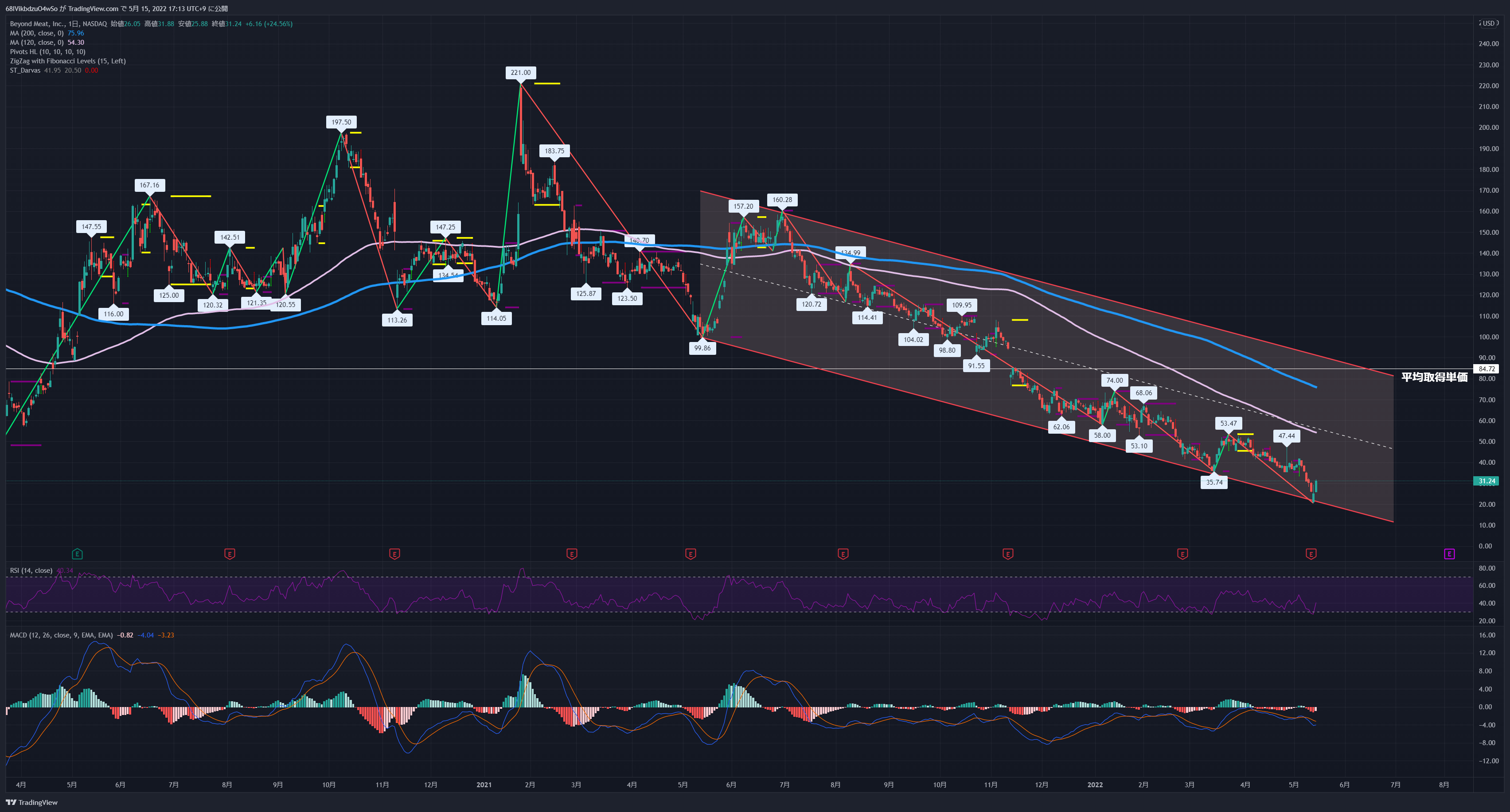The height and width of the screenshot is (812, 1510).
Task: Click the 125.87 pivot low label
Action: [x=585, y=294]
